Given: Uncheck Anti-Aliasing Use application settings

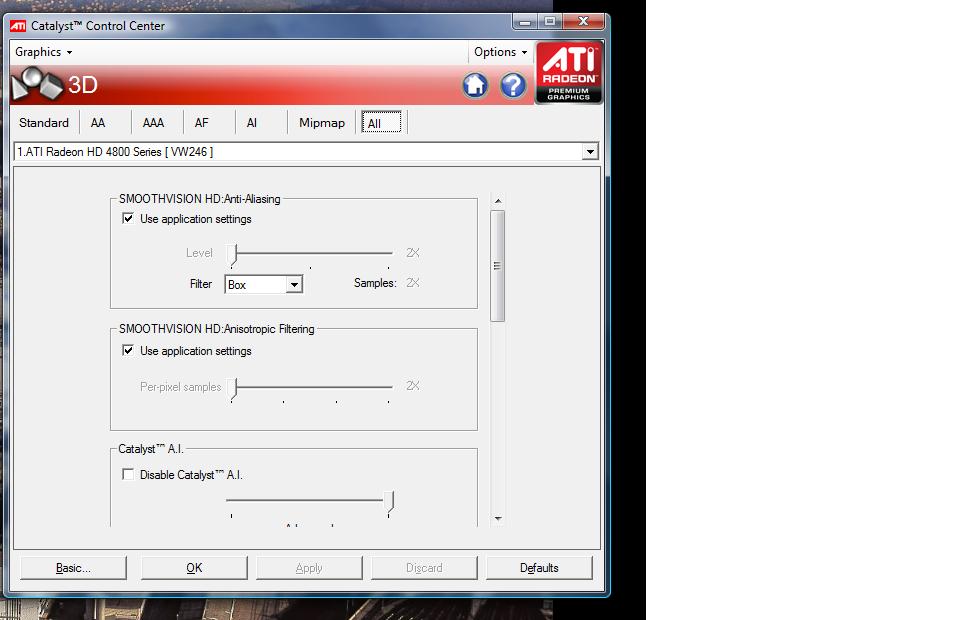Looking at the screenshot, I should [x=128, y=218].
